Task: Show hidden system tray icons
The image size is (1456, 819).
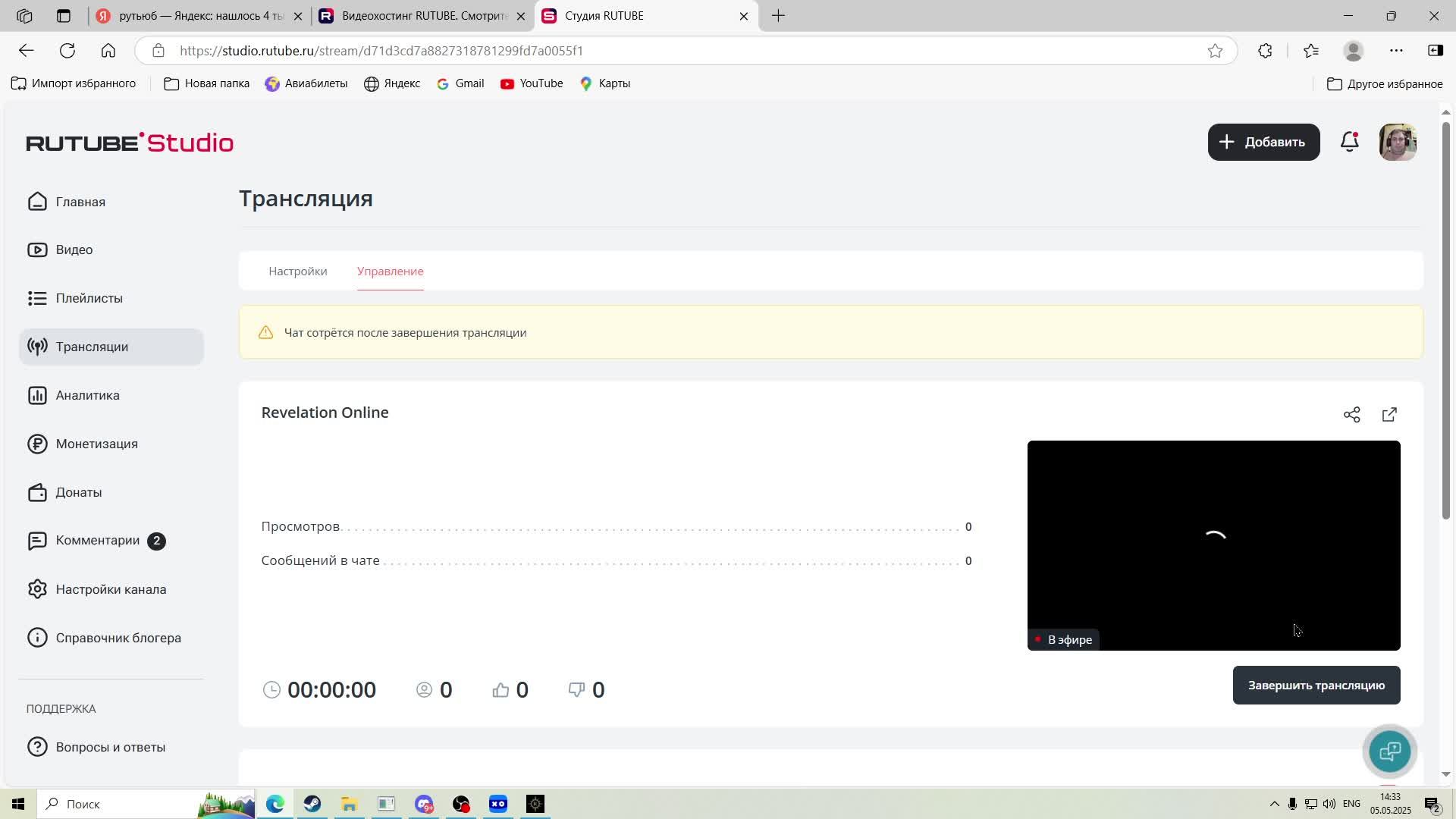Action: click(1274, 804)
